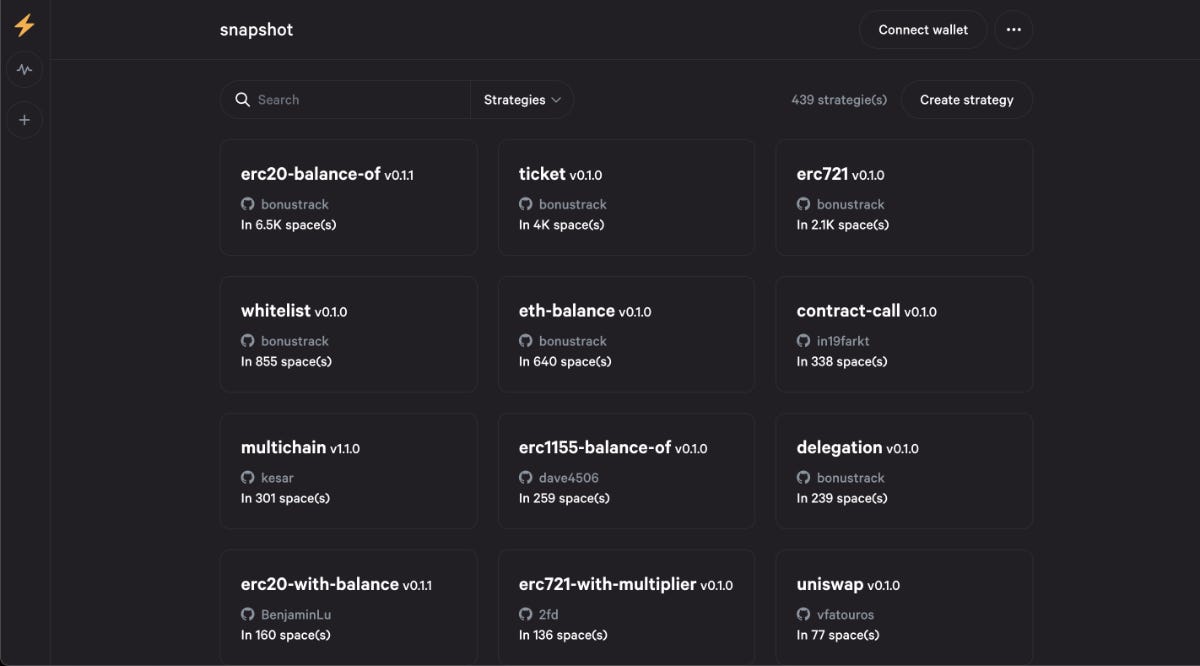This screenshot has width=1200, height=666.
Task: Click the Connect wallet button
Action: 922,29
